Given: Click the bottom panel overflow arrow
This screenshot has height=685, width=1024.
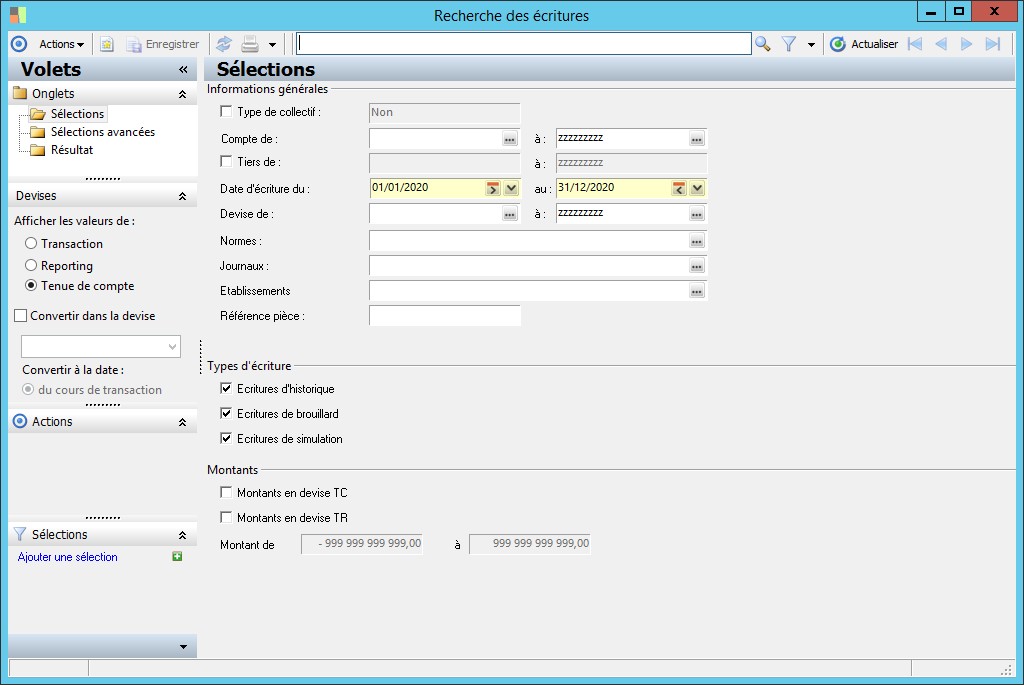Looking at the screenshot, I should tap(184, 646).
